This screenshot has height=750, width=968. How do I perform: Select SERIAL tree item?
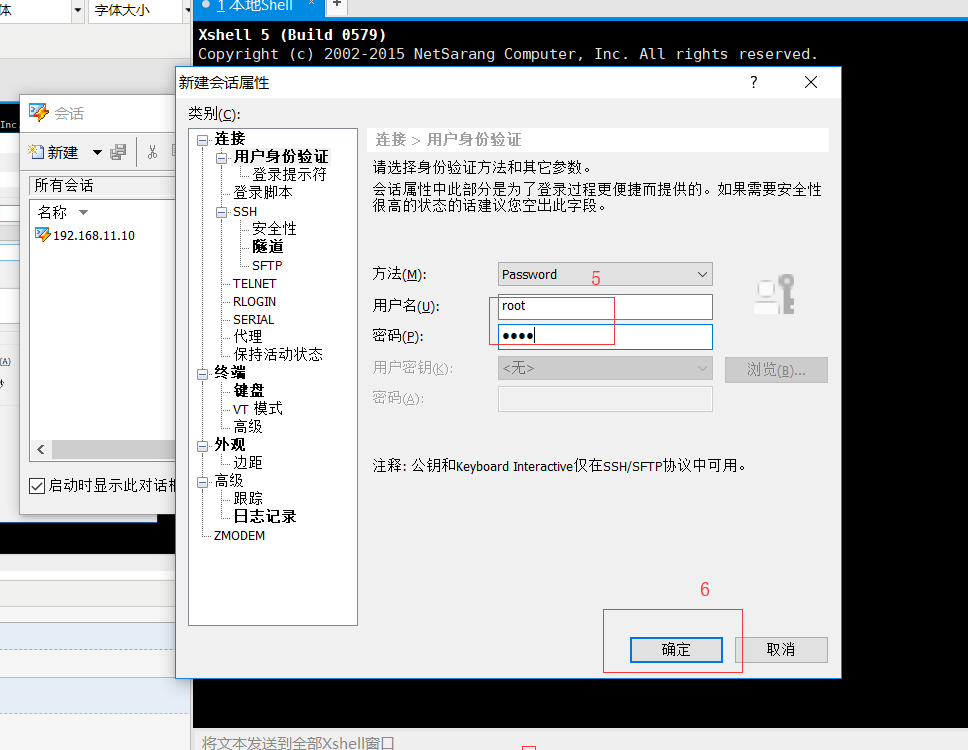pos(253,319)
